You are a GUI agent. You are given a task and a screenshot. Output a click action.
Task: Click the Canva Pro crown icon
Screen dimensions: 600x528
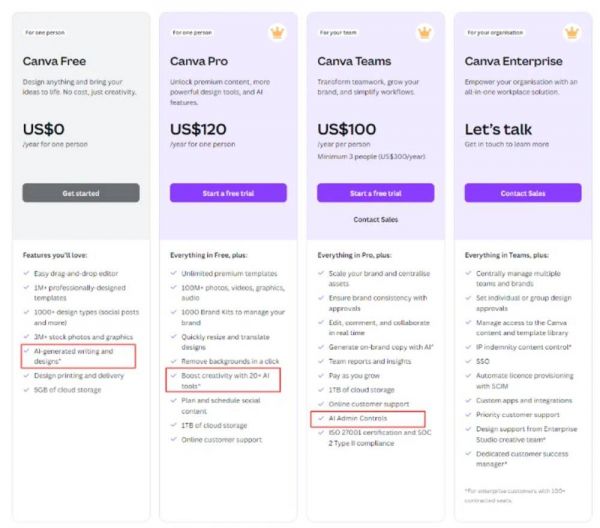tap(277, 33)
